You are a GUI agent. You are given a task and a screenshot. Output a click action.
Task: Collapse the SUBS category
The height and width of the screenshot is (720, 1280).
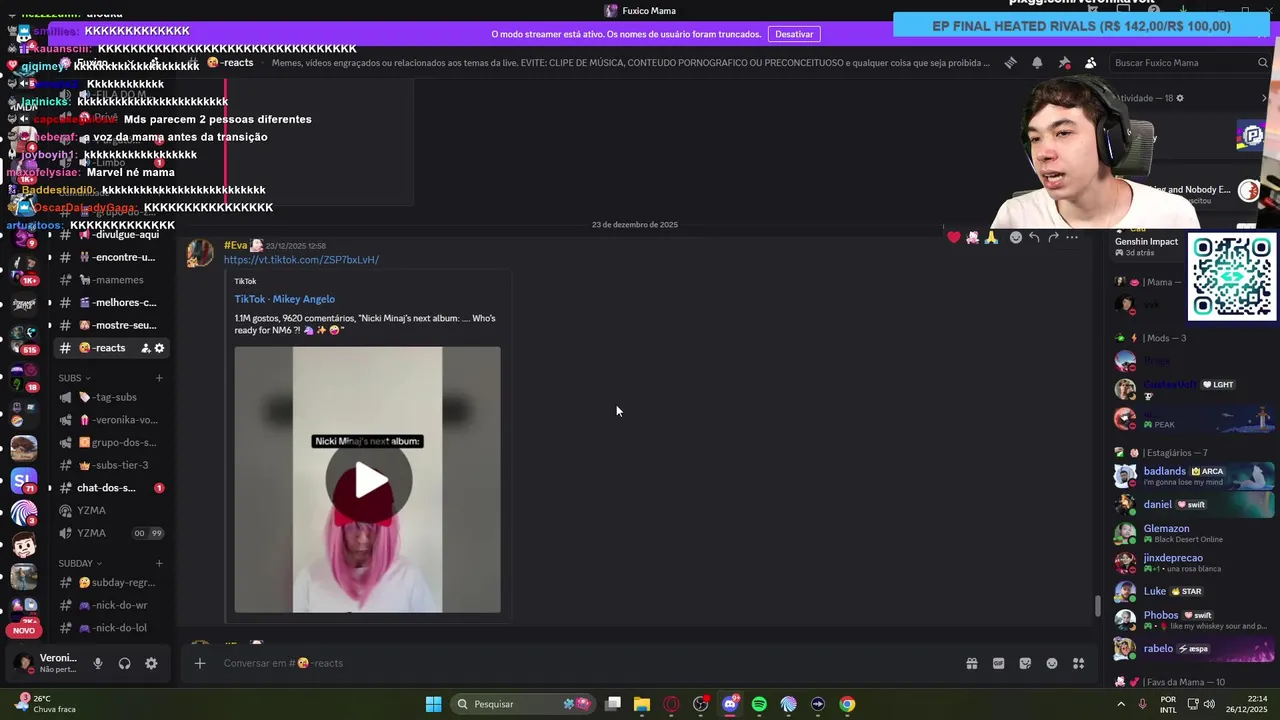[74, 378]
